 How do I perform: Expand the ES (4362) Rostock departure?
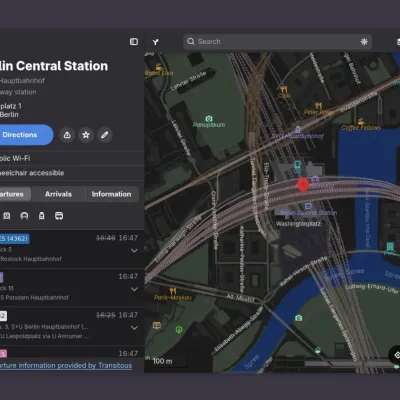pyautogui.click(x=134, y=251)
